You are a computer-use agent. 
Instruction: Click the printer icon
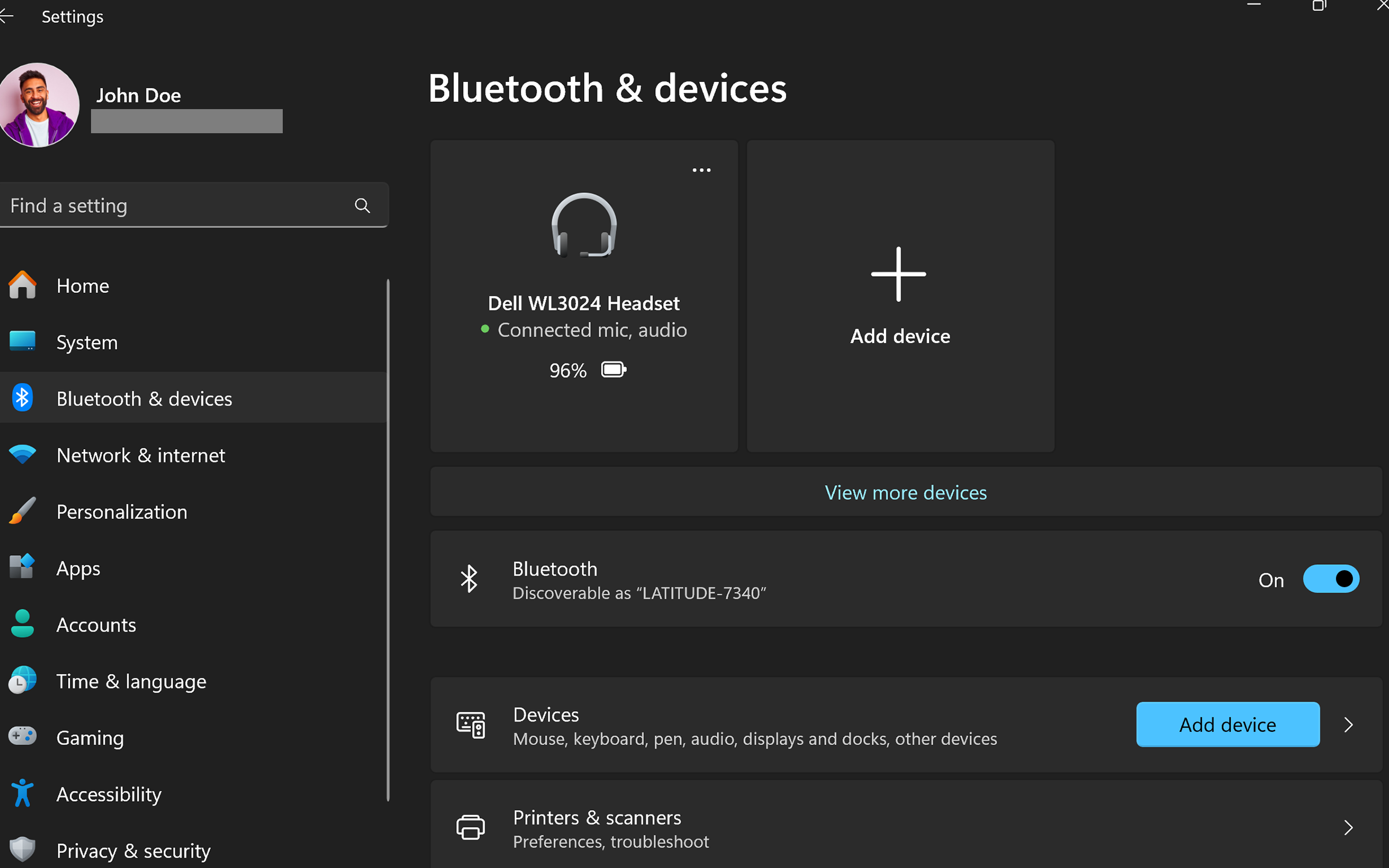tap(471, 828)
